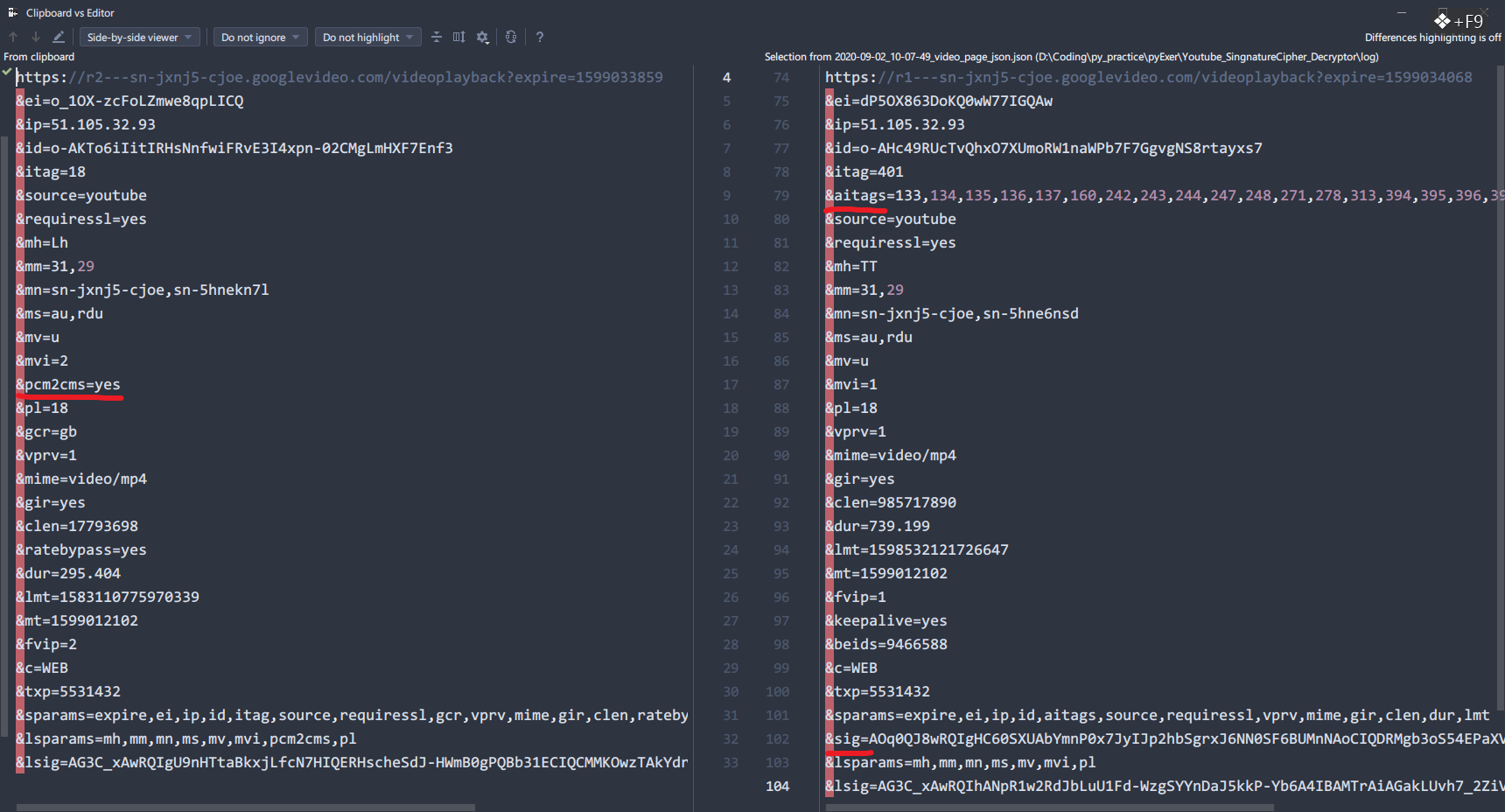Click the line &dur=295.404
Viewport: 1505px width, 812px height.
[x=68, y=573]
